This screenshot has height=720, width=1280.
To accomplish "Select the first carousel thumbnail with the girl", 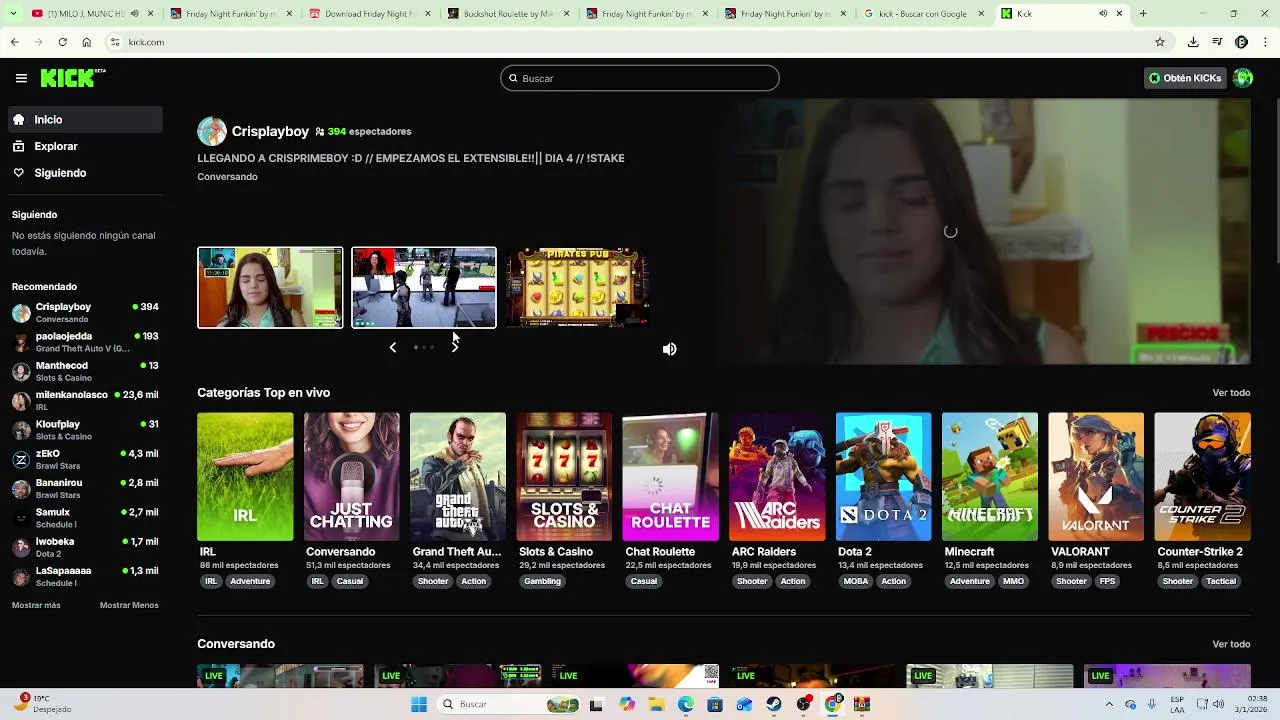I will (x=270, y=287).
